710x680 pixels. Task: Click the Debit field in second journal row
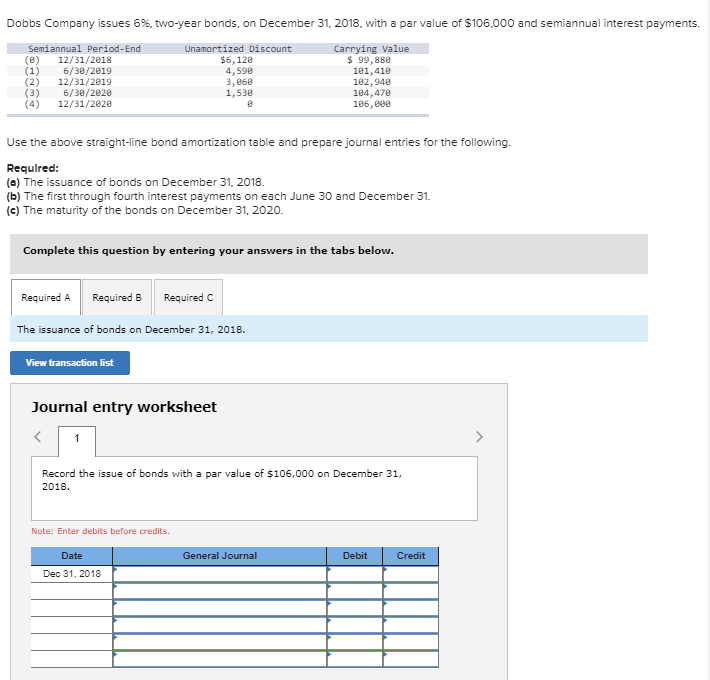point(355,591)
